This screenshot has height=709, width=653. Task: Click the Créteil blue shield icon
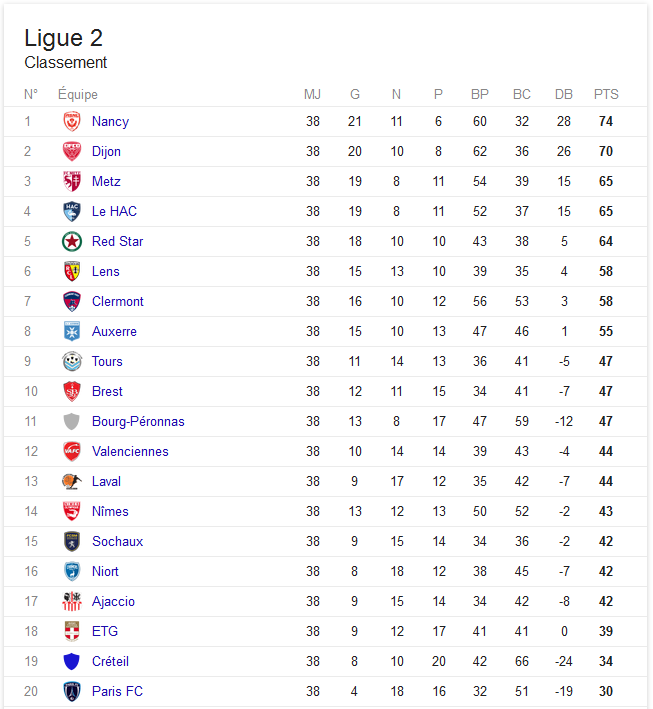pos(71,662)
